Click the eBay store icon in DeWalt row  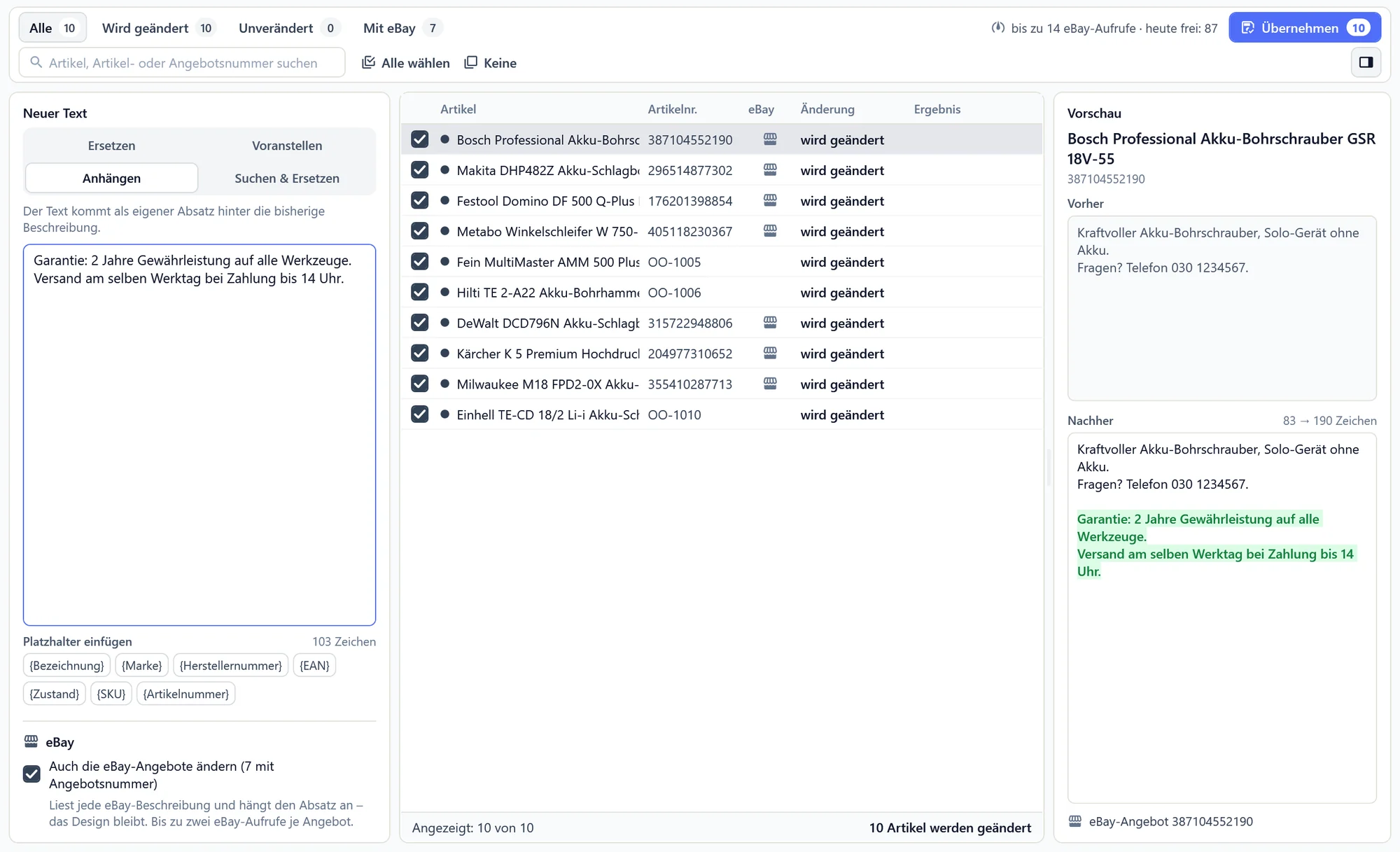click(770, 323)
